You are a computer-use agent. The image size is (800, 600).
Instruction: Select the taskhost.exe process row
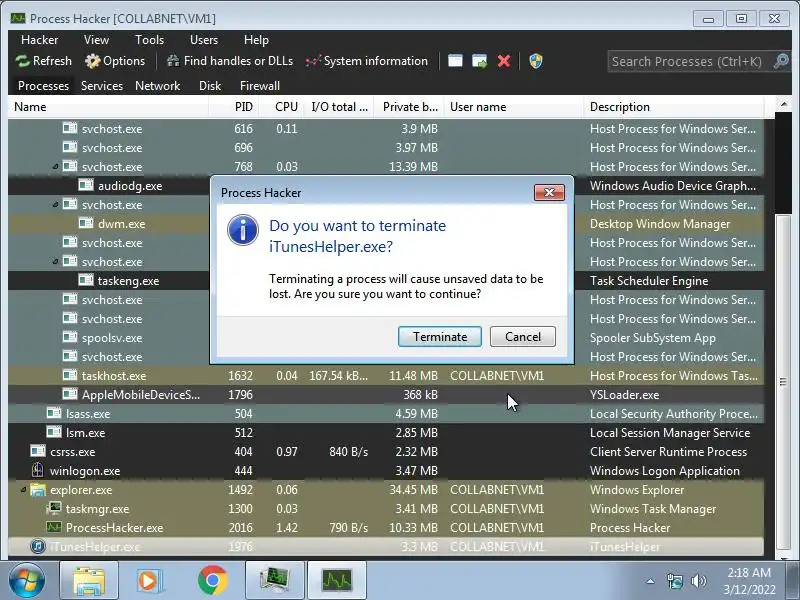[386, 376]
